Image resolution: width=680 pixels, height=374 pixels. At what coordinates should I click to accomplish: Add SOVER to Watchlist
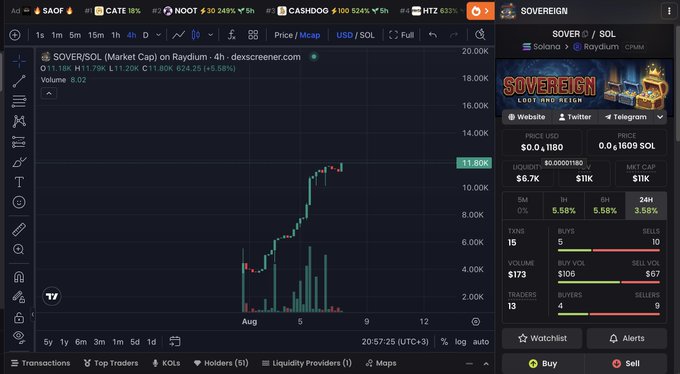click(x=542, y=338)
